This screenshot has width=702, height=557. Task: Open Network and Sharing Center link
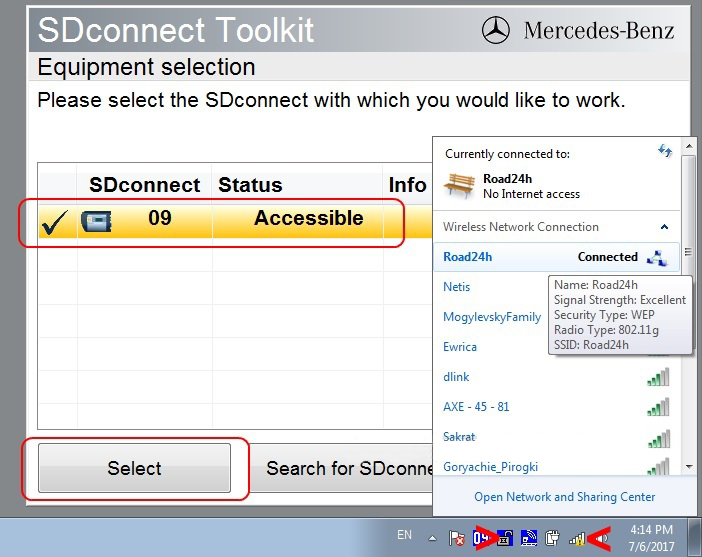click(x=565, y=497)
